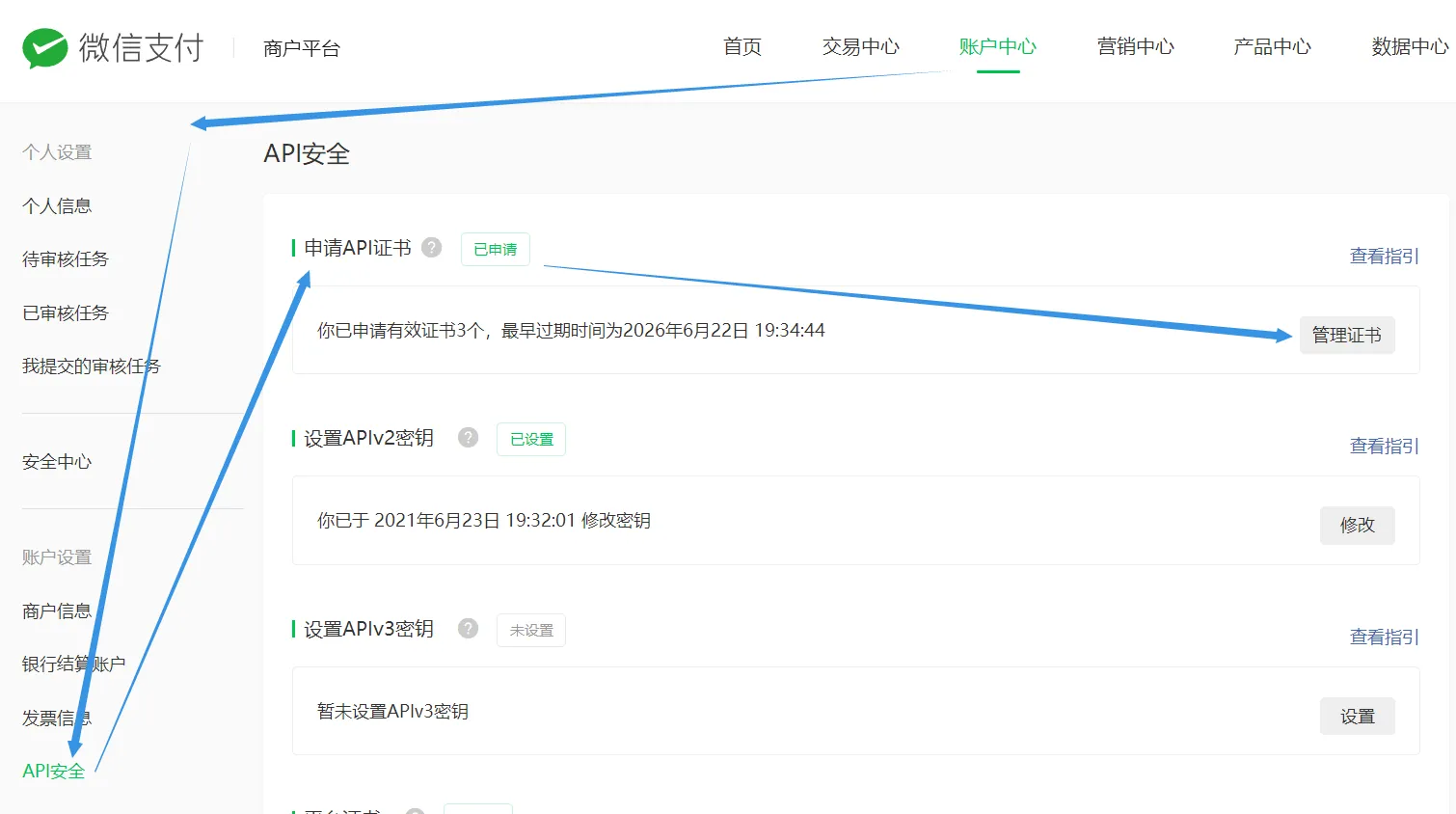
Task: Click 设置 button for APIv3 key
Action: coord(1357,717)
